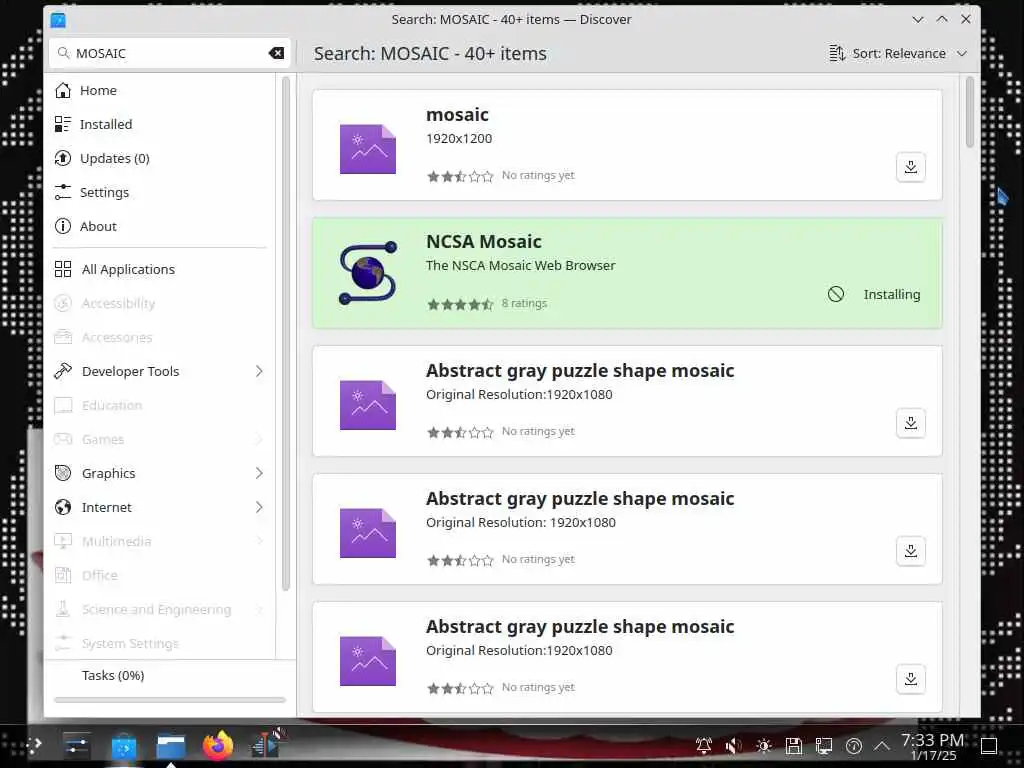This screenshot has height=768, width=1024.
Task: Expand the Internet category chevron
Action: pos(259,507)
